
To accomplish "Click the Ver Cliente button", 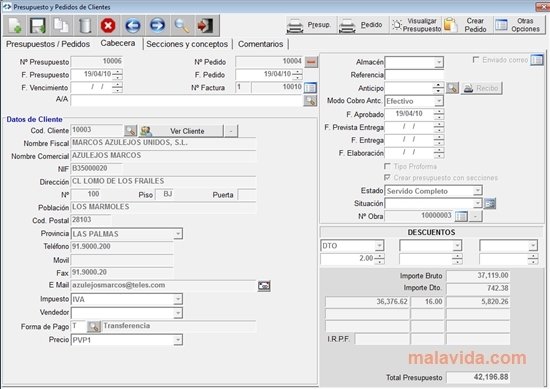I will 181,131.
